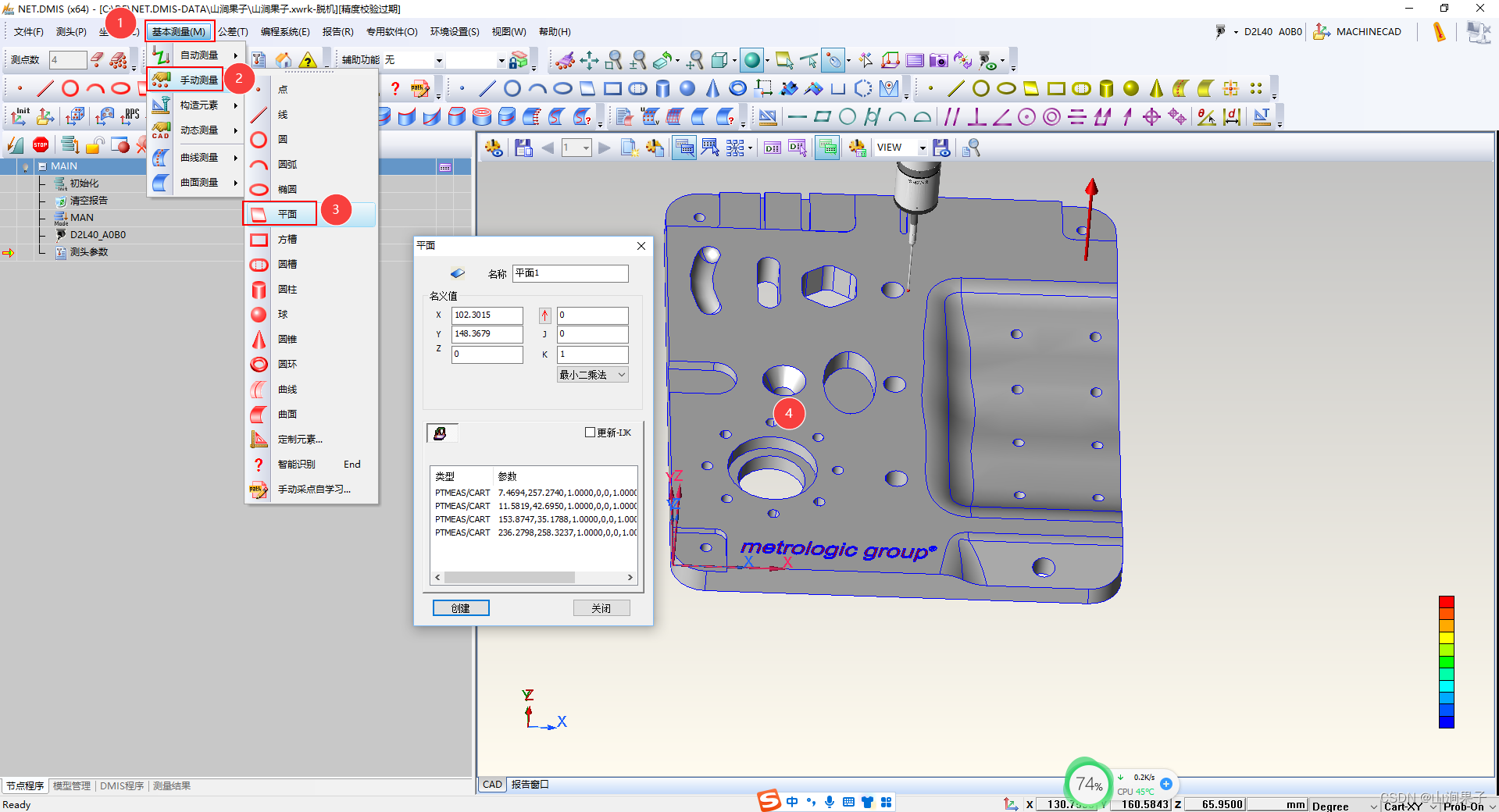
Task: Click the yellow warning question icon
Action: click(x=308, y=60)
